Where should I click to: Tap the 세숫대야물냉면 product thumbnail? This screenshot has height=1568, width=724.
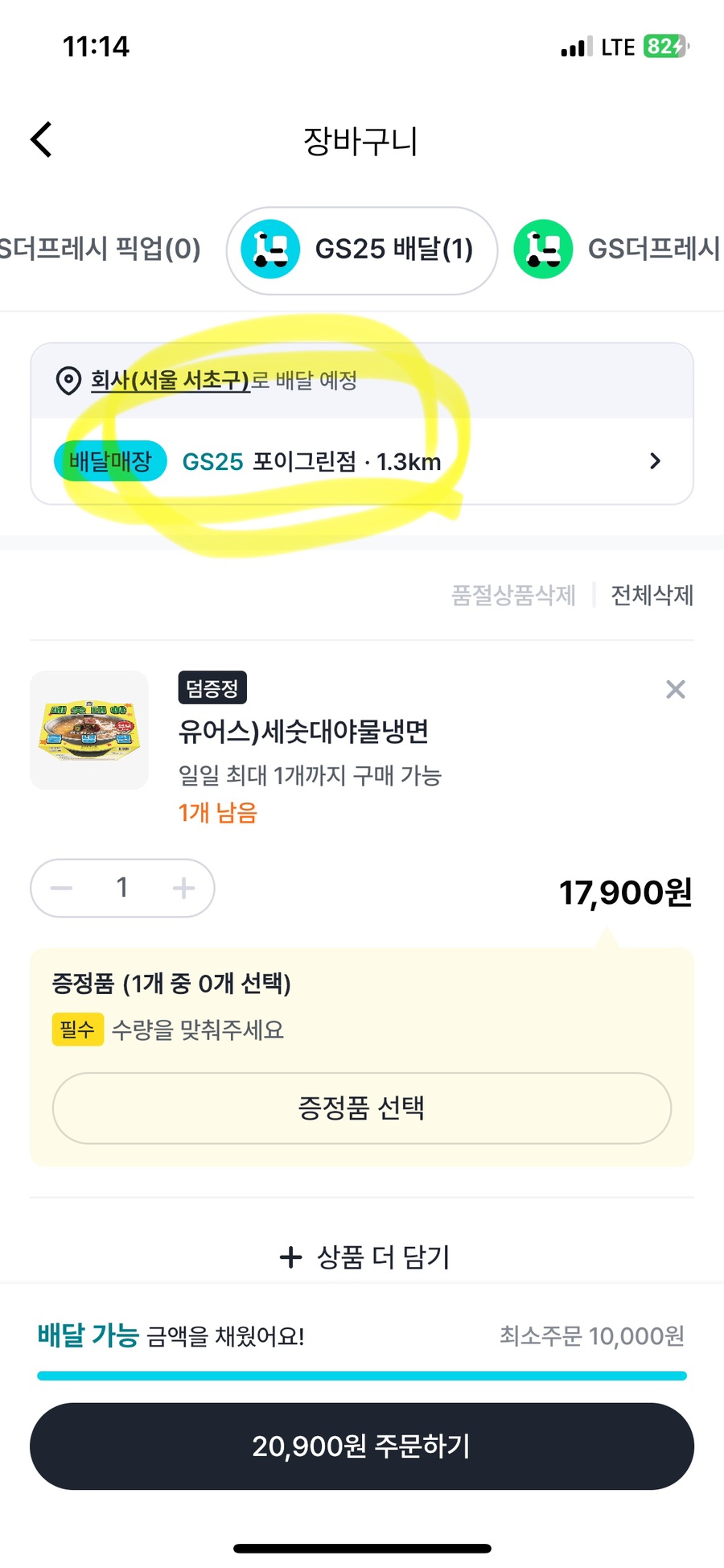[89, 730]
